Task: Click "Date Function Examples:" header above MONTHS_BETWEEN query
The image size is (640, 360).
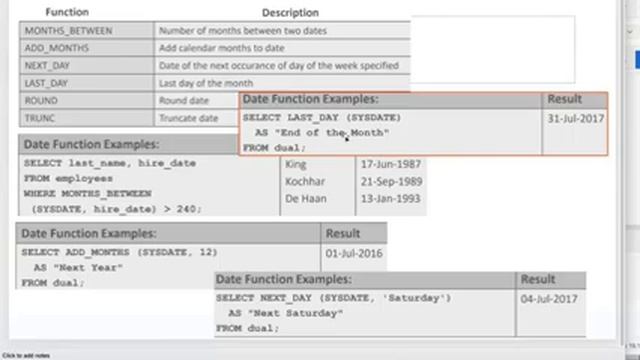Action: tap(91, 144)
